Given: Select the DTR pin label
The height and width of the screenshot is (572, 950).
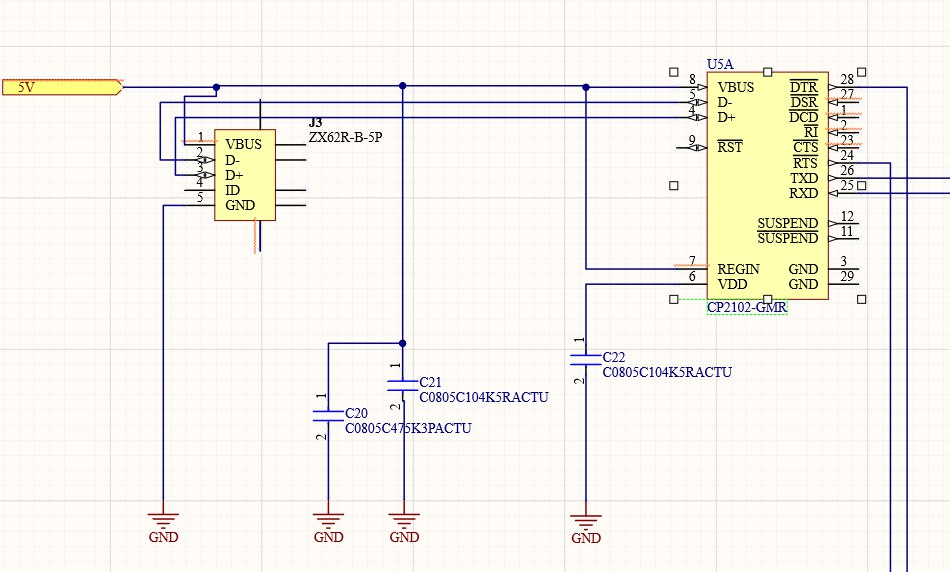Looking at the screenshot, I should (804, 87).
